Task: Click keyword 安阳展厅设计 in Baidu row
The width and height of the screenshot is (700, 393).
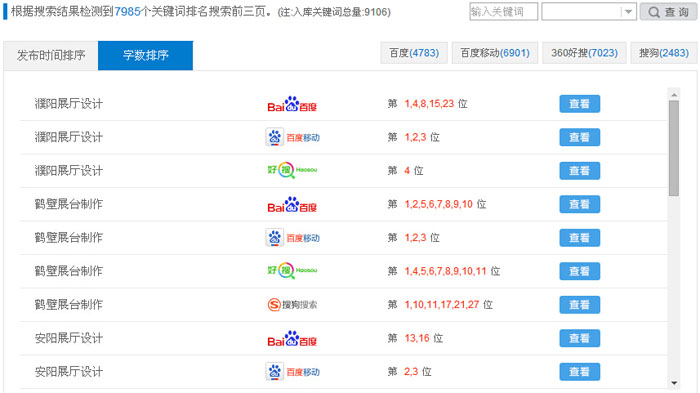Action: coord(69,338)
